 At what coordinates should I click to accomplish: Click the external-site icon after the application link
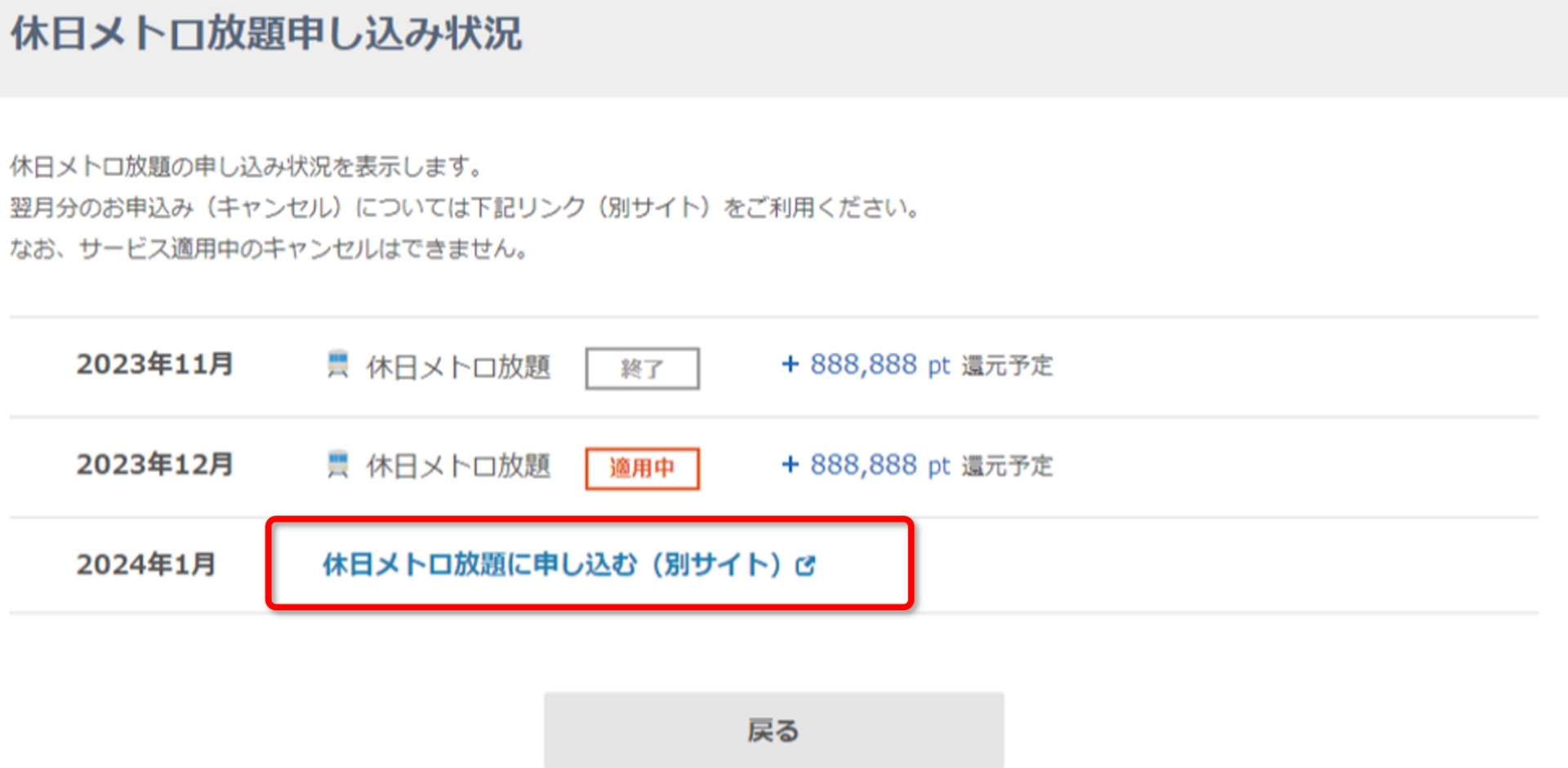click(807, 565)
